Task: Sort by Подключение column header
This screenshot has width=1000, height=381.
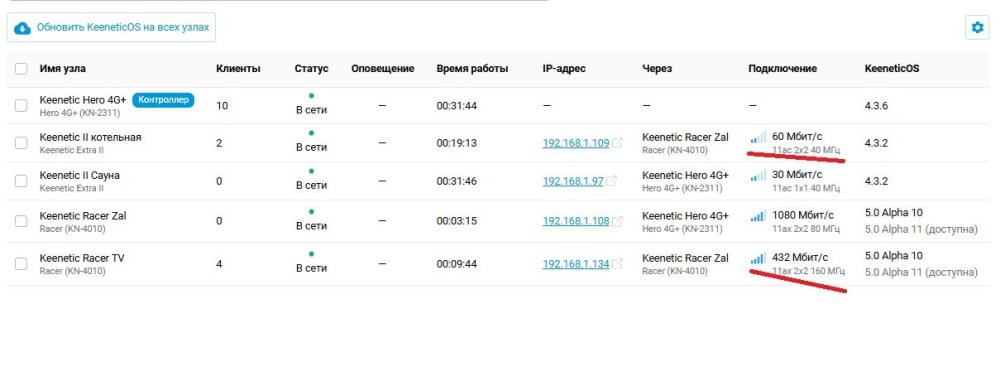Action: (783, 69)
